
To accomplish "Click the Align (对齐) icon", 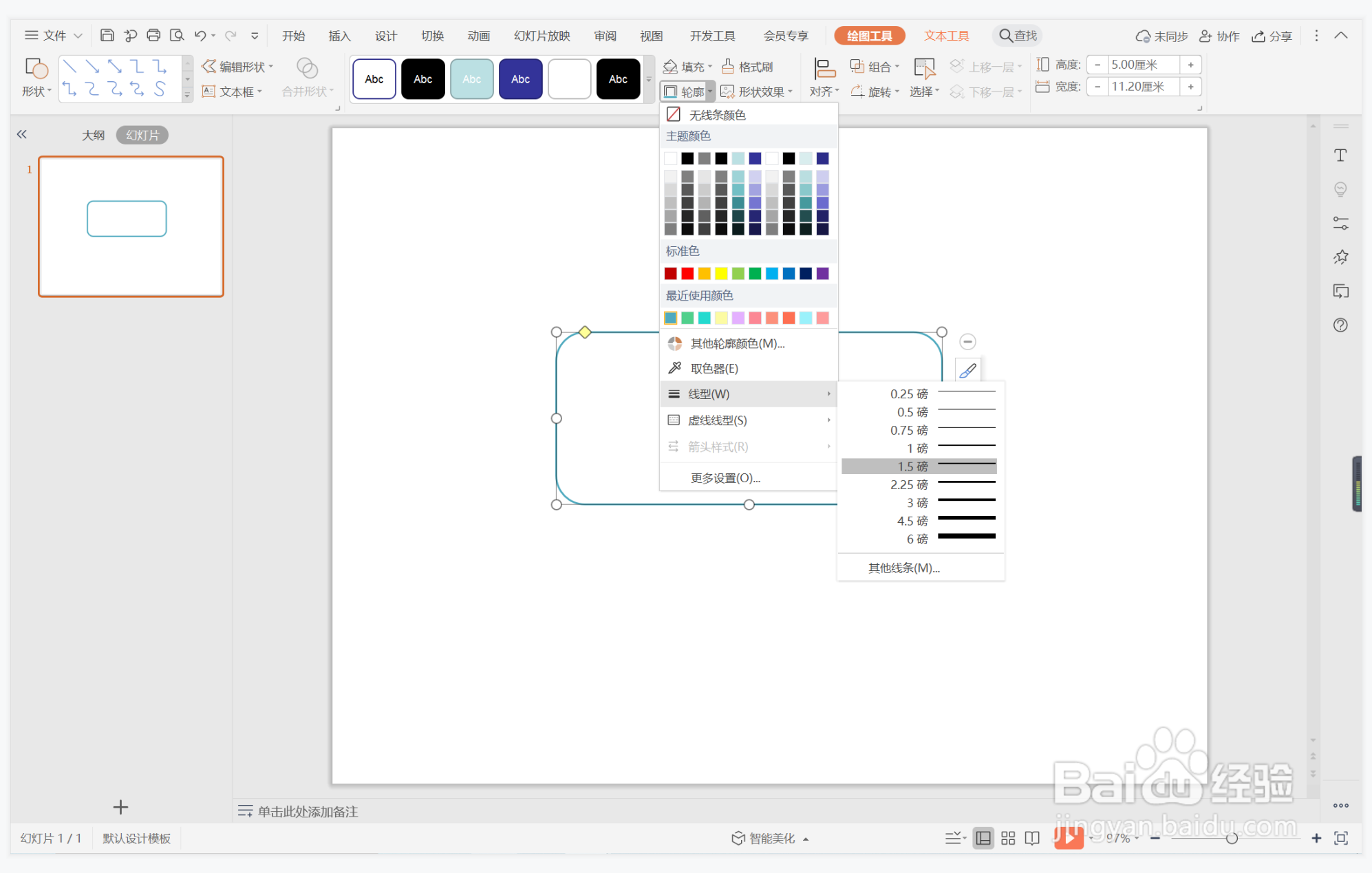I will coord(824,69).
